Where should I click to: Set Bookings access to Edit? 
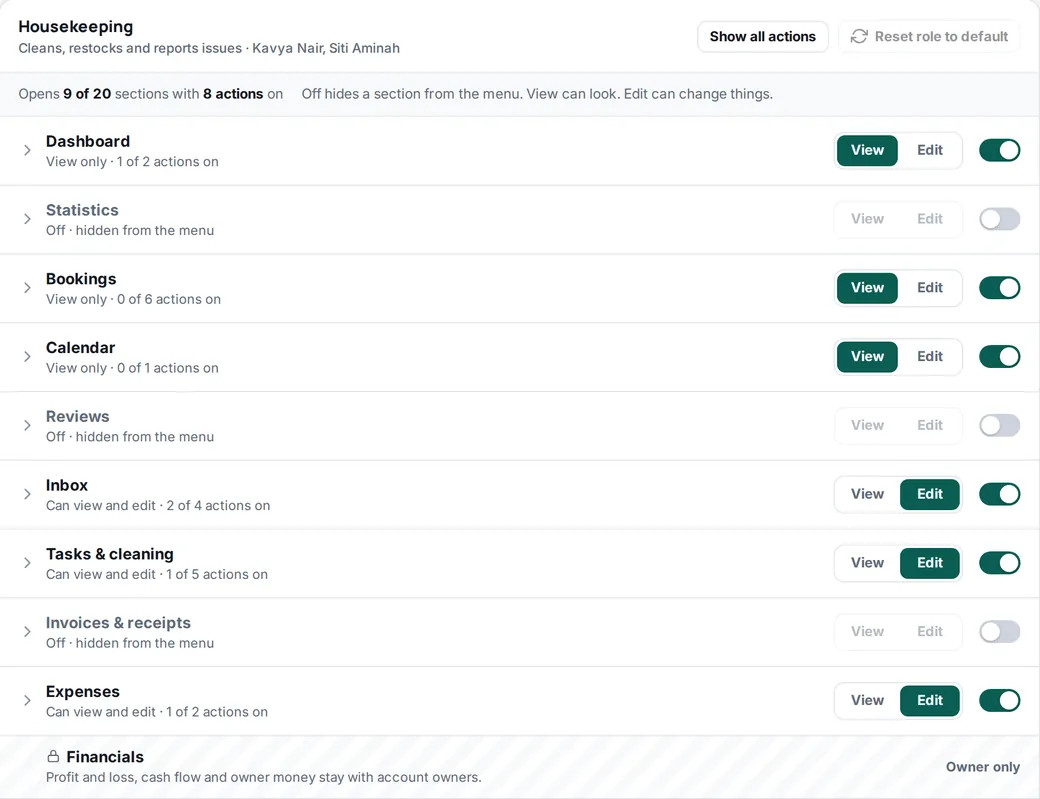click(929, 288)
